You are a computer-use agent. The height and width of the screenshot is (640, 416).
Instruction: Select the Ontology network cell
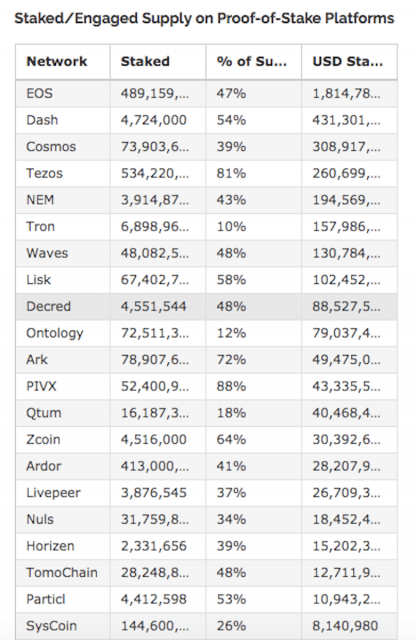63,333
